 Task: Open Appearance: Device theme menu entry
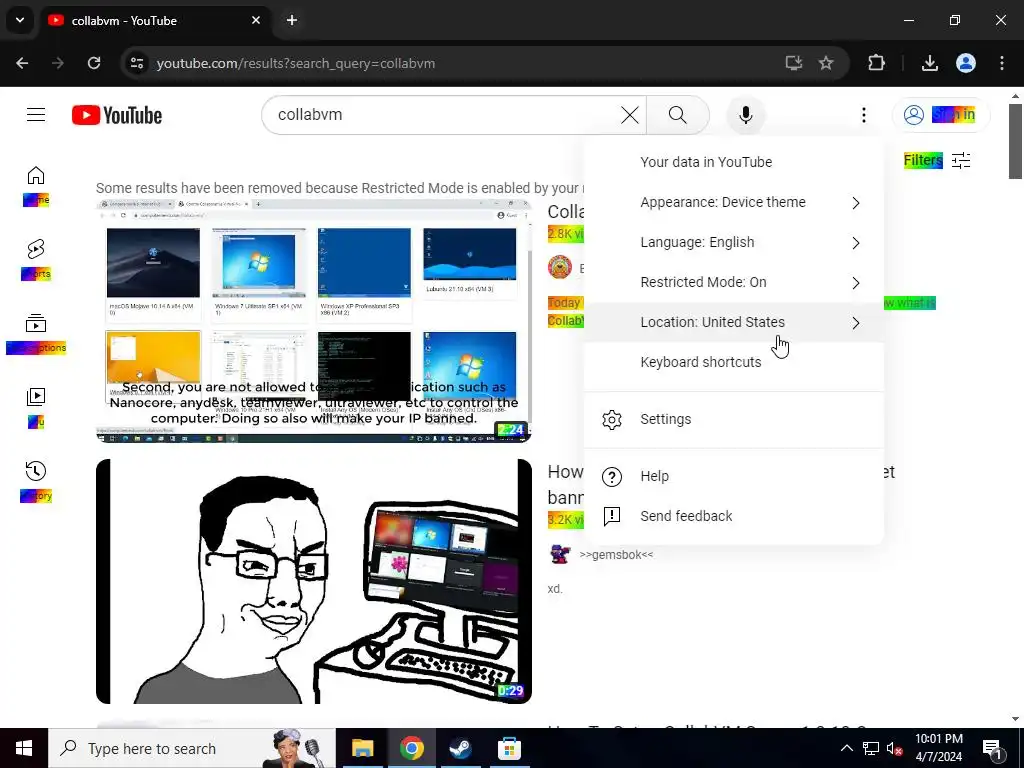click(x=734, y=202)
